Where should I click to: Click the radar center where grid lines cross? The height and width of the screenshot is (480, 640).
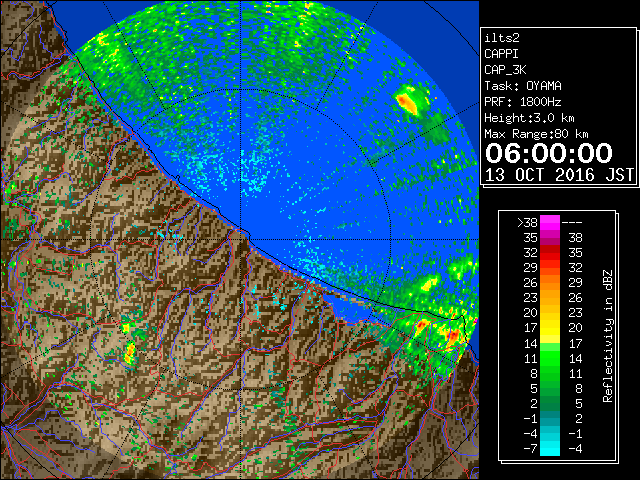241,240
